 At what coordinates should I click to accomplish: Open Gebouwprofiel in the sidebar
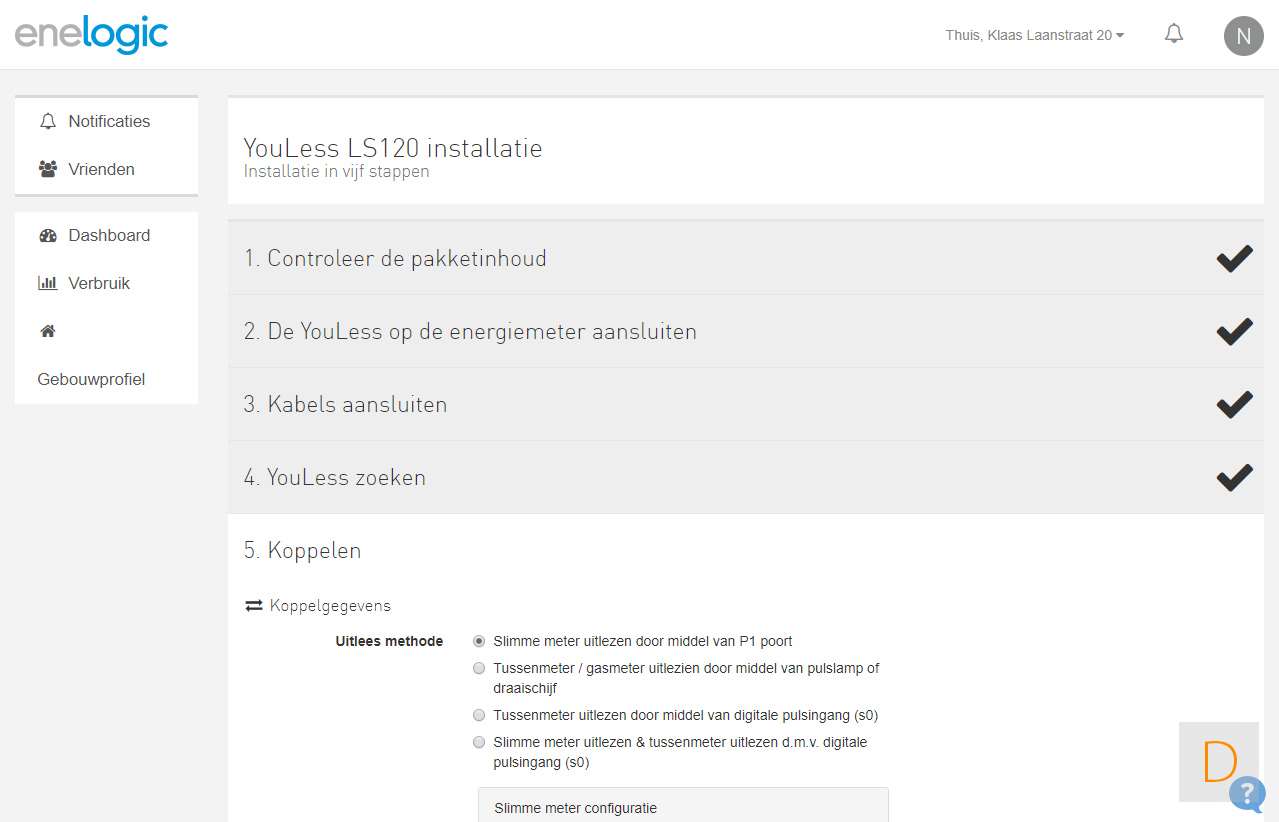(91, 380)
